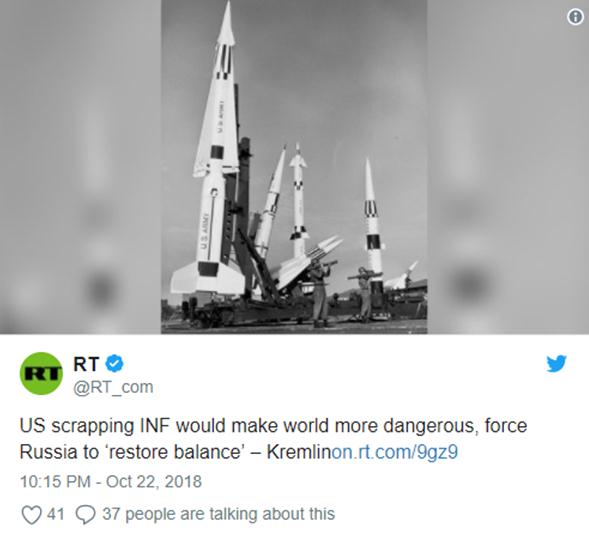Click the blue verified badge next to RT
Viewport: 589px width, 536px height.
115,364
